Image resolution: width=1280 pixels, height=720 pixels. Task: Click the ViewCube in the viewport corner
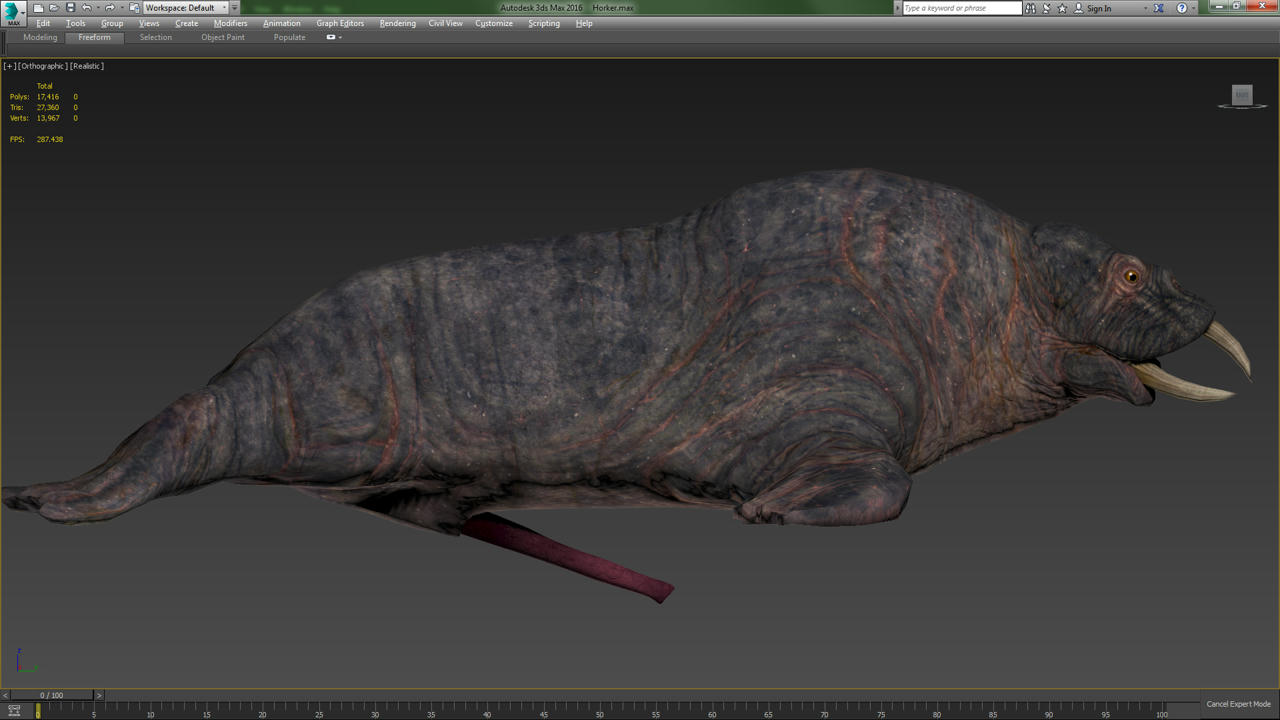pyautogui.click(x=1242, y=96)
